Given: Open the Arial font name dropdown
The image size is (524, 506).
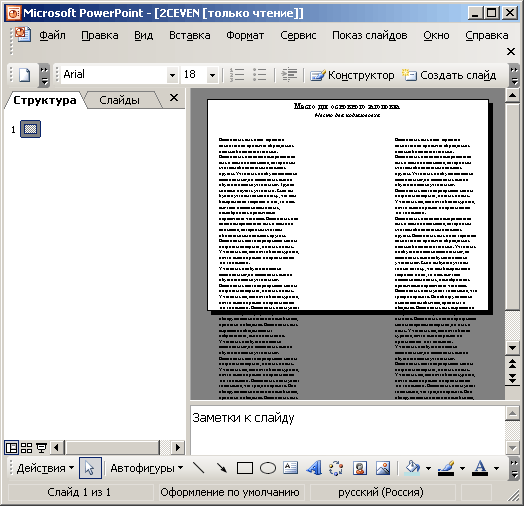Looking at the screenshot, I should coord(172,75).
